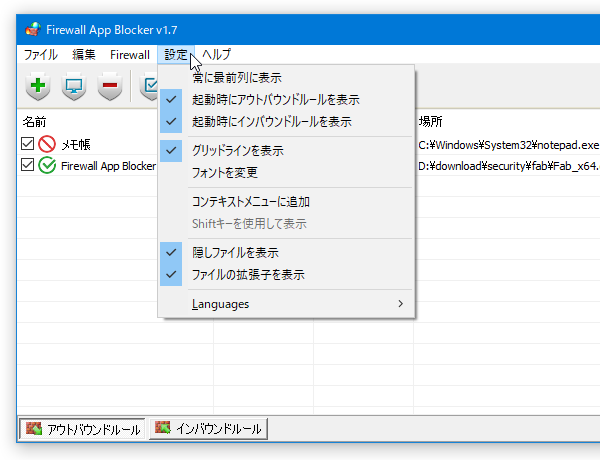The height and width of the screenshot is (460, 600).
Task: Click the Firewall App Blocker title icon
Action: click(33, 29)
